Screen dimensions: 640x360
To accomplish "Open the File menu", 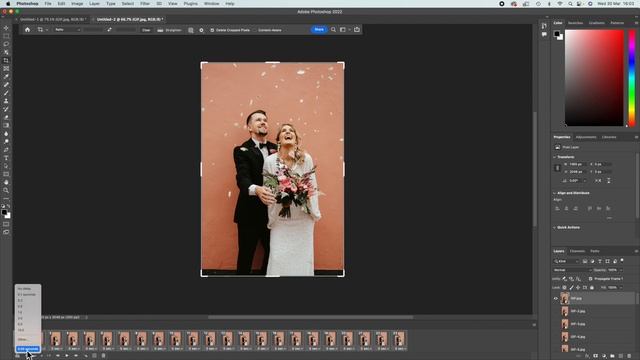I will pos(48,4).
